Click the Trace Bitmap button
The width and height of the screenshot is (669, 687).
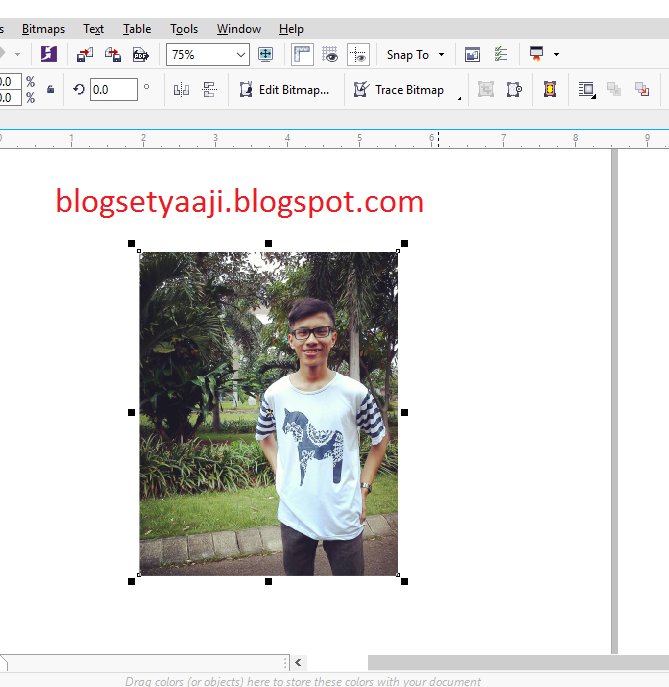[399, 90]
